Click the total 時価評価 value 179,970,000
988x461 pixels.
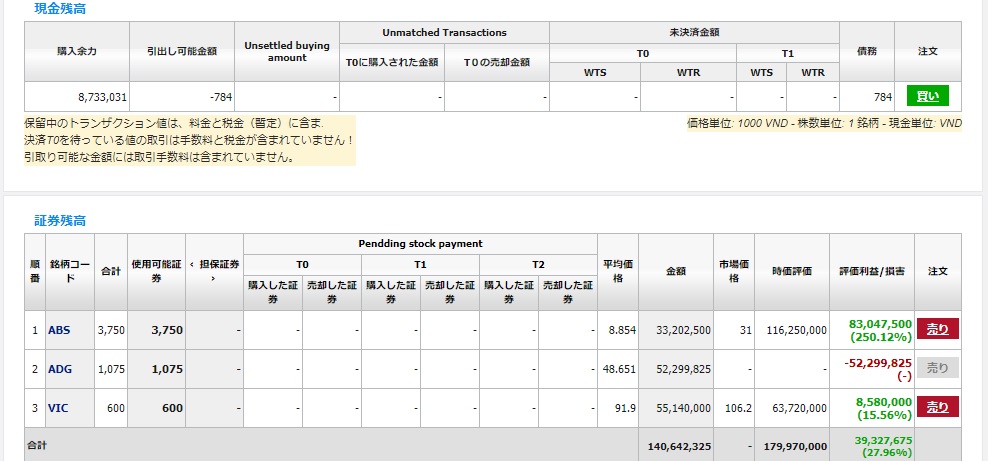[792, 446]
